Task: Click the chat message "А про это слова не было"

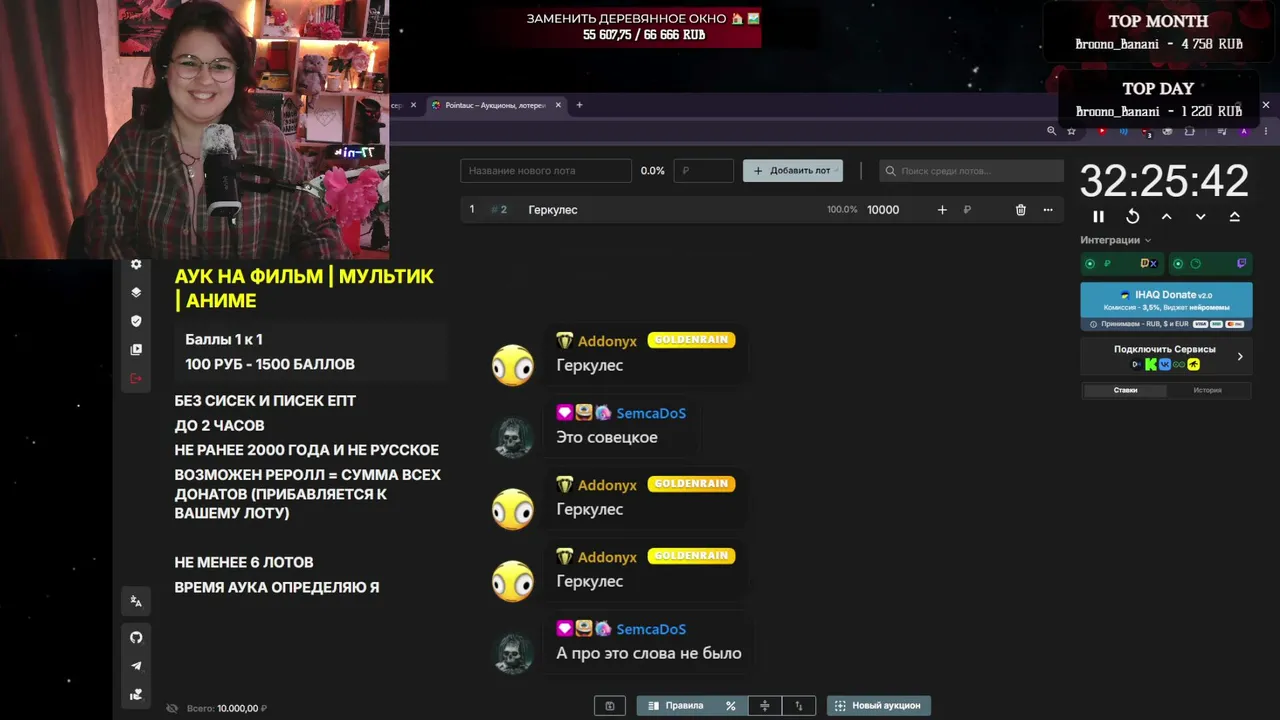Action: point(649,653)
